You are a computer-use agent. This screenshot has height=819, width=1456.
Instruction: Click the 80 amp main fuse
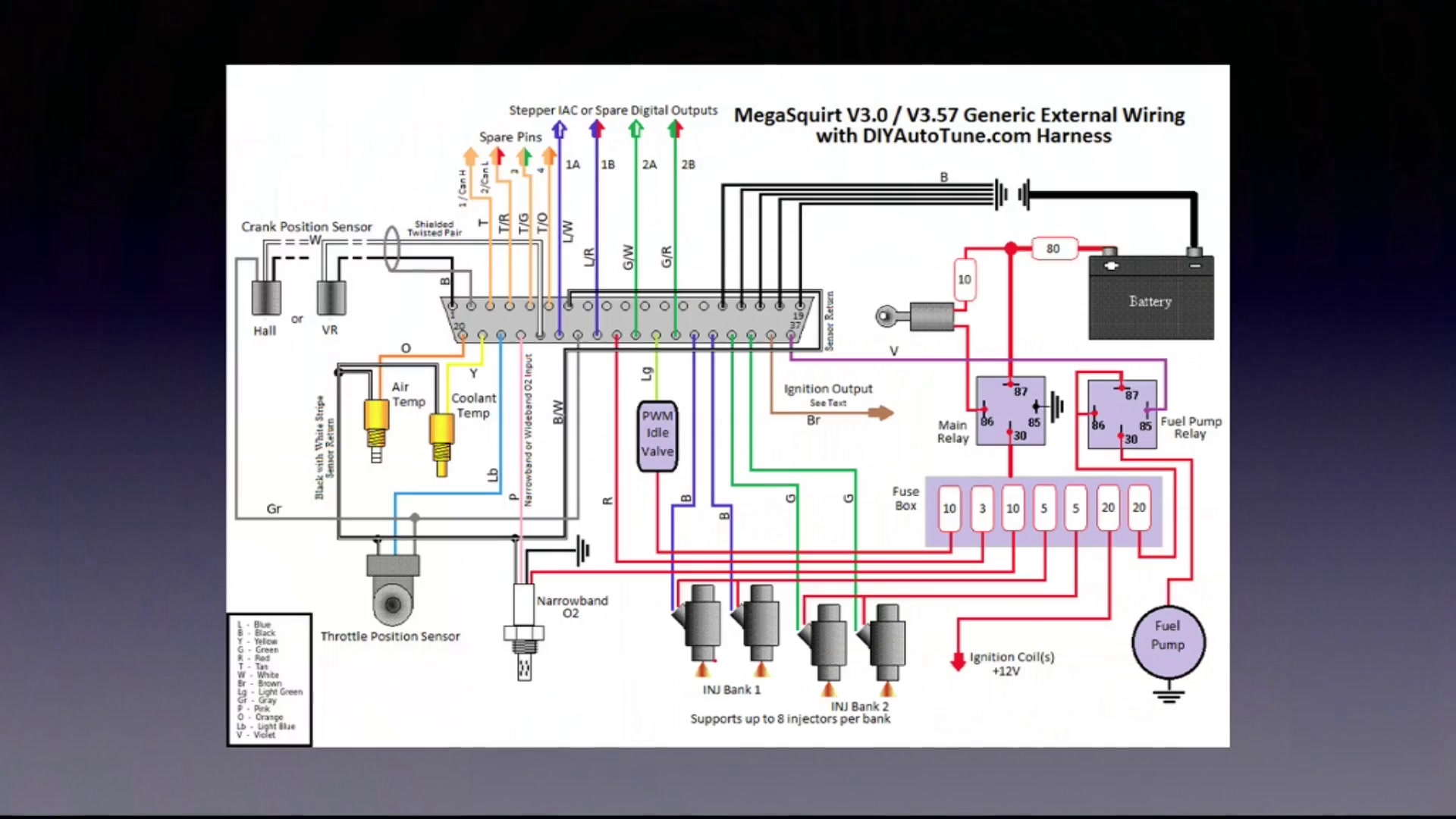click(x=1054, y=249)
